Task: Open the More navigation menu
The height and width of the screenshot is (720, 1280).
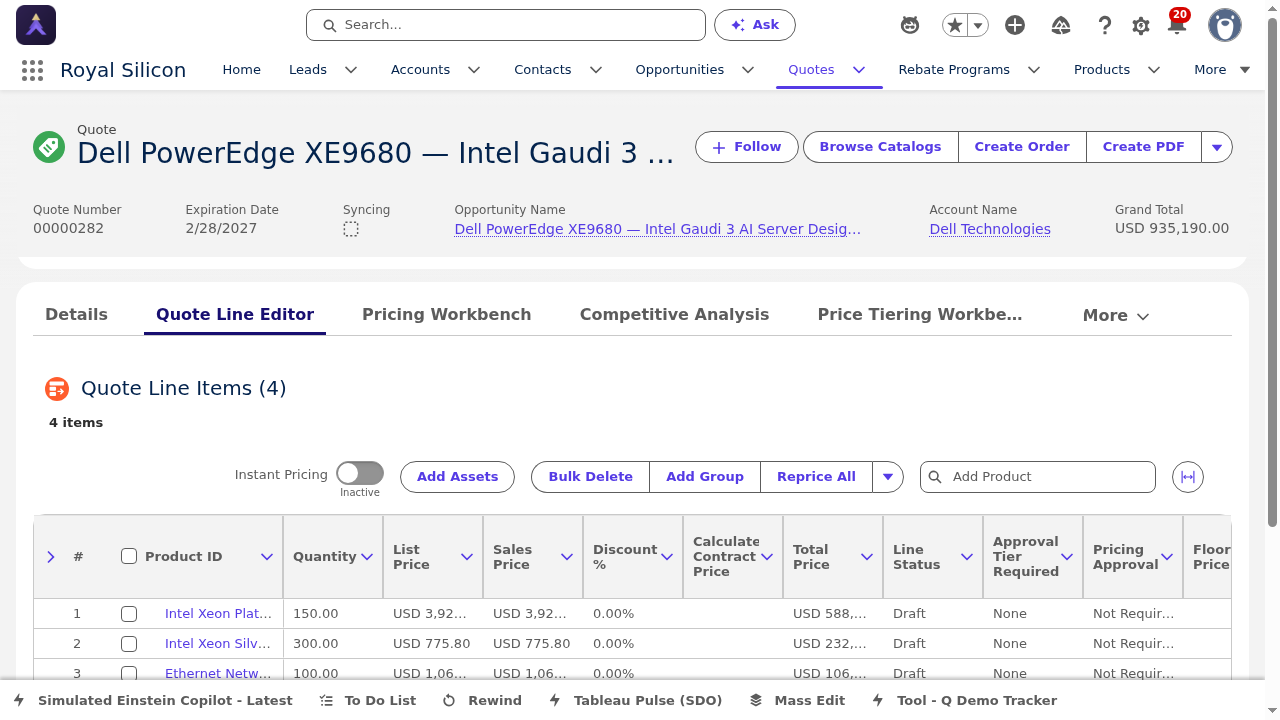Action: pos(1222,70)
